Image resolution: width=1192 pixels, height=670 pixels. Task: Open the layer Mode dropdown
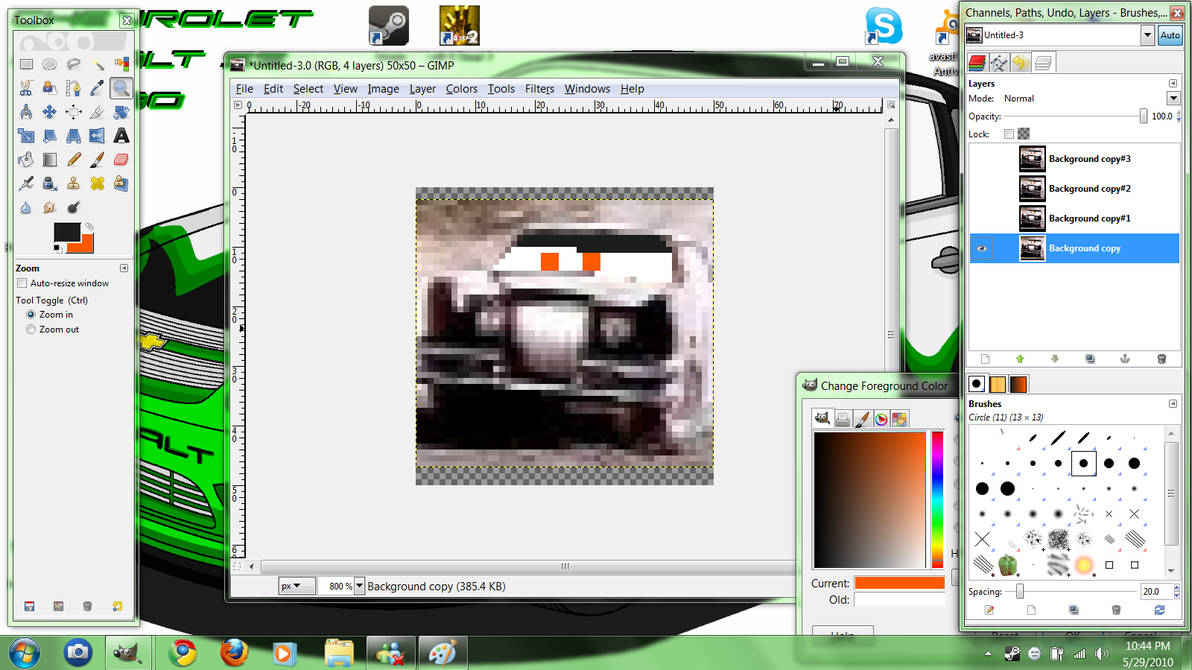(x=1173, y=98)
